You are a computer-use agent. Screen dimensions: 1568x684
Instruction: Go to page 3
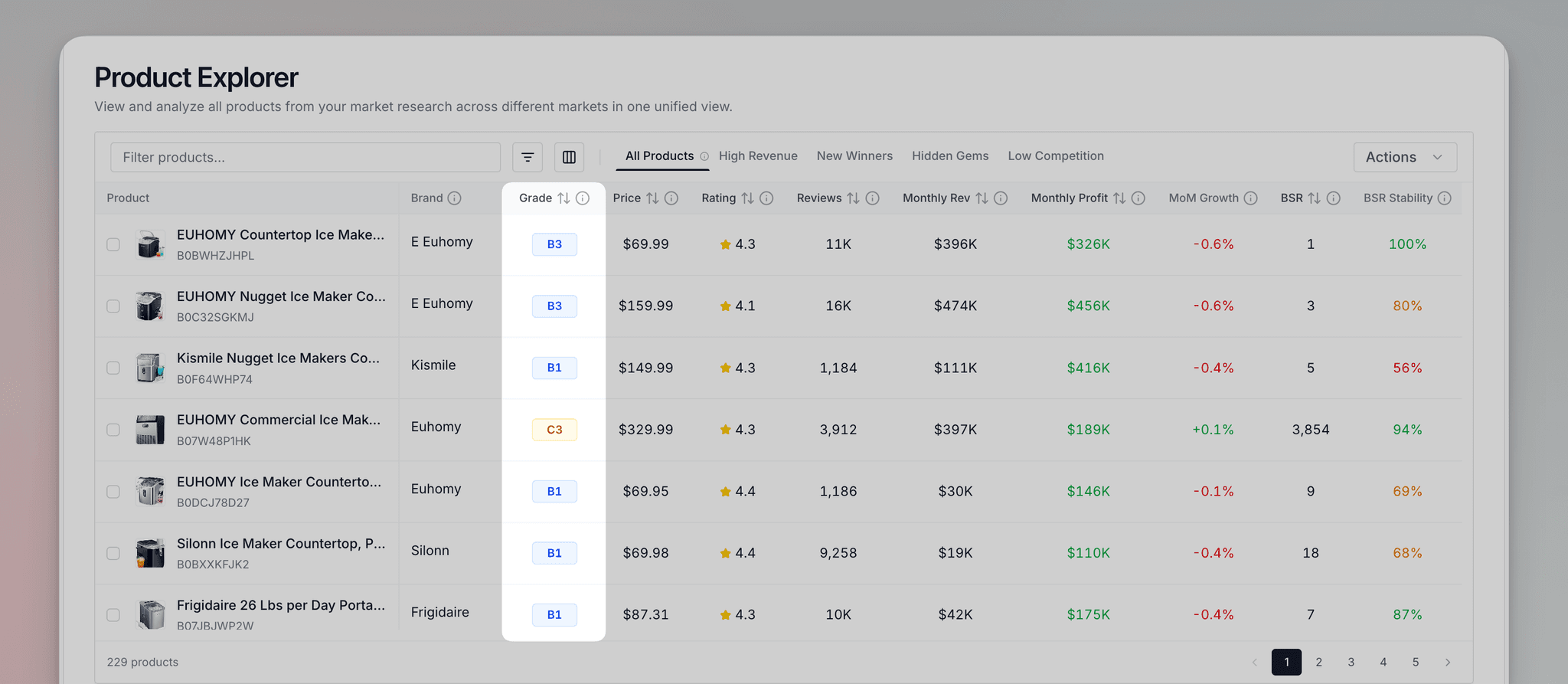pyautogui.click(x=1351, y=663)
